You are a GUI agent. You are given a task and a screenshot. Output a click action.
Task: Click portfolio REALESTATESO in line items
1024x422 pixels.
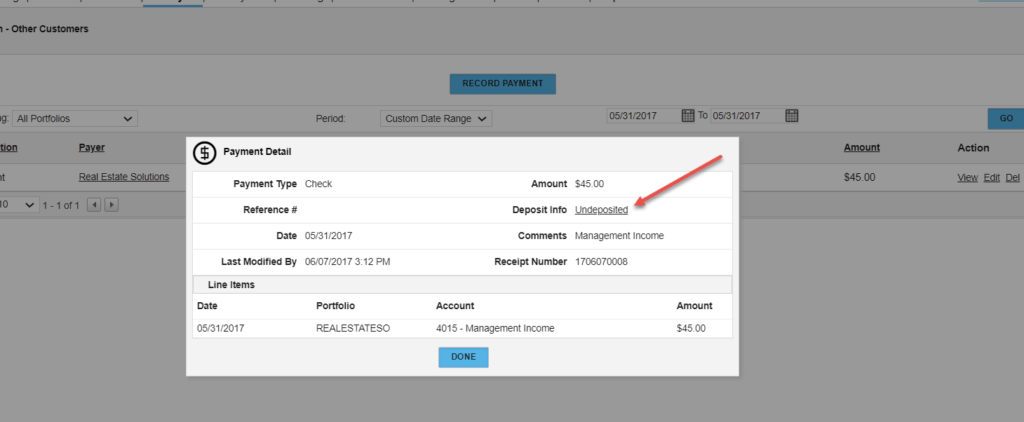[x=353, y=329]
